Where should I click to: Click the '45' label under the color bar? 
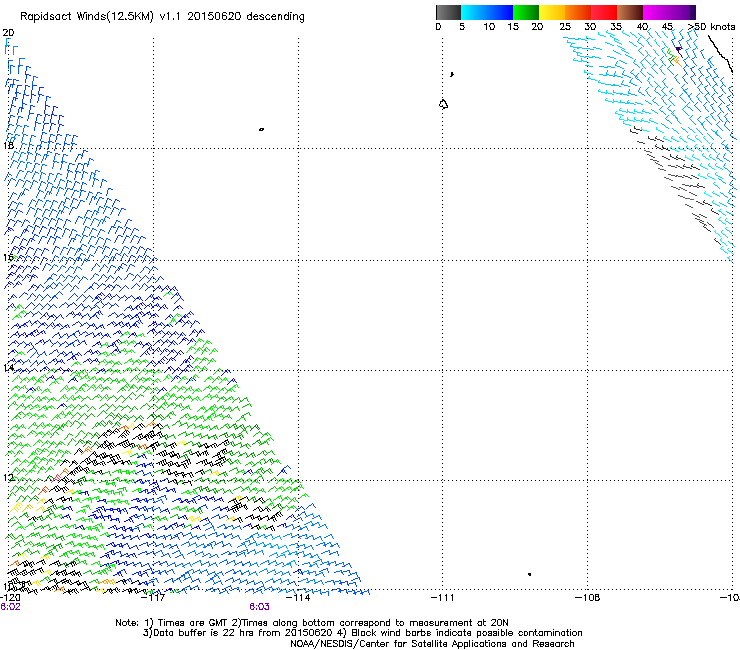[667, 27]
